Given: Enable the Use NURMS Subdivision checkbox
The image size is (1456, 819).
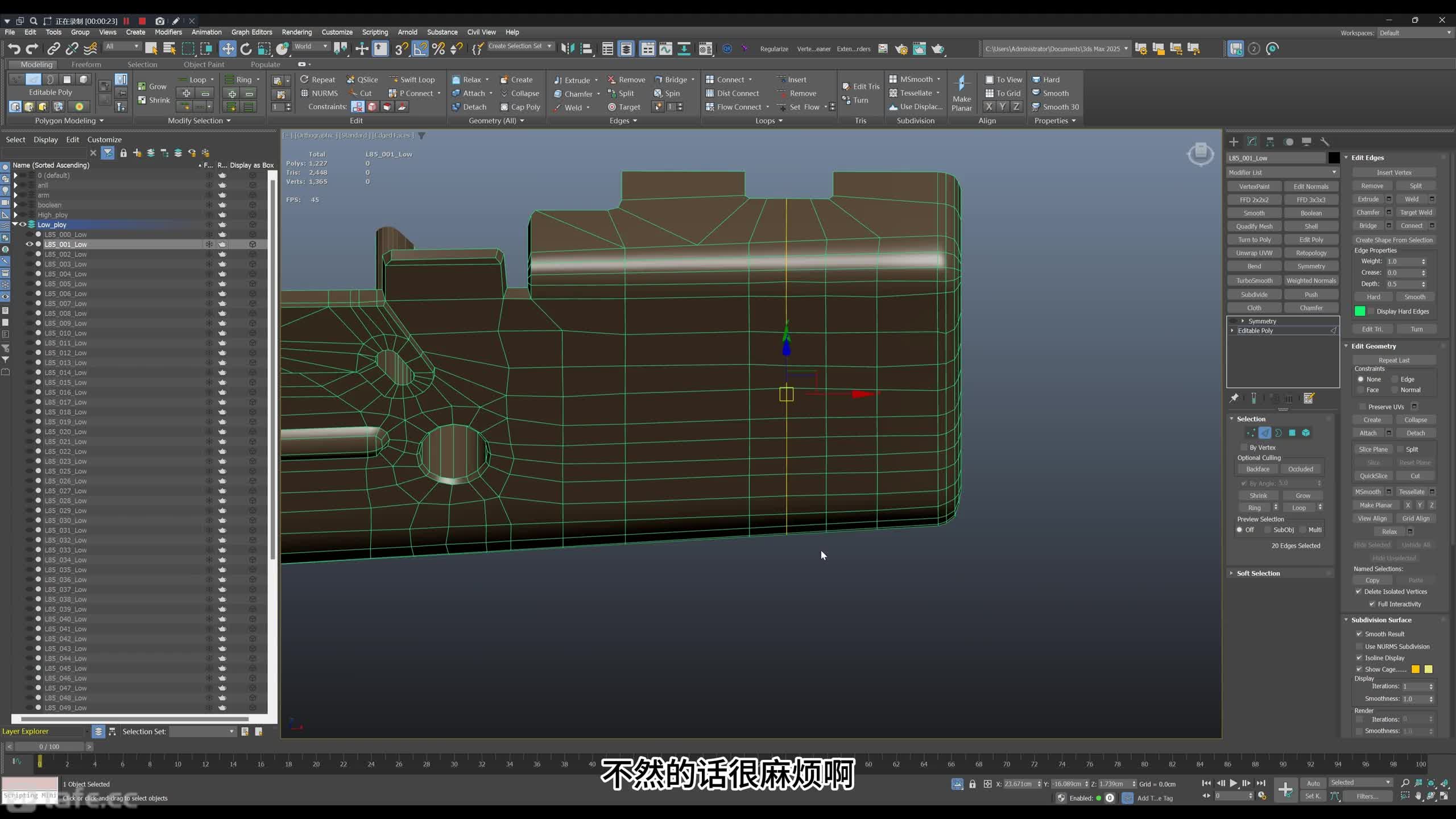Looking at the screenshot, I should pos(1359,647).
